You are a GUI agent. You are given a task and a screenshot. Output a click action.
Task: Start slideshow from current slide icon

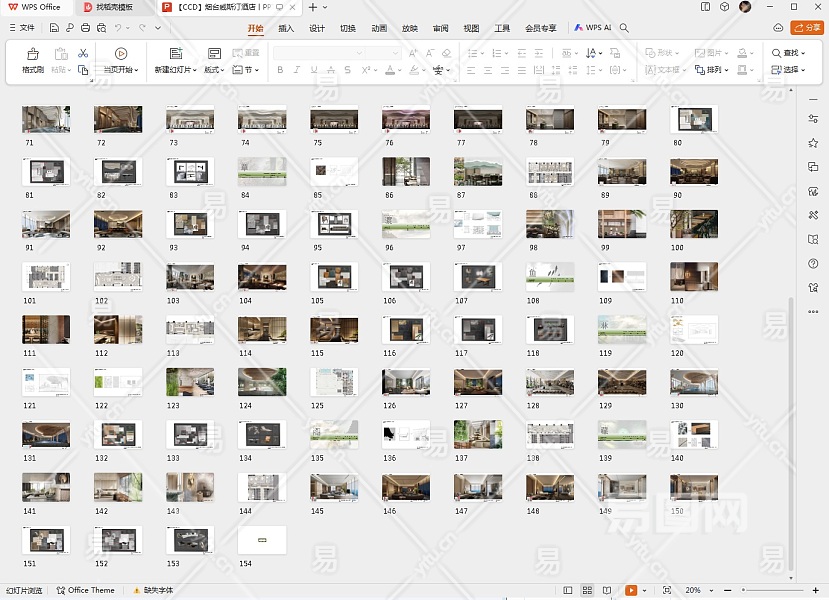point(121,54)
